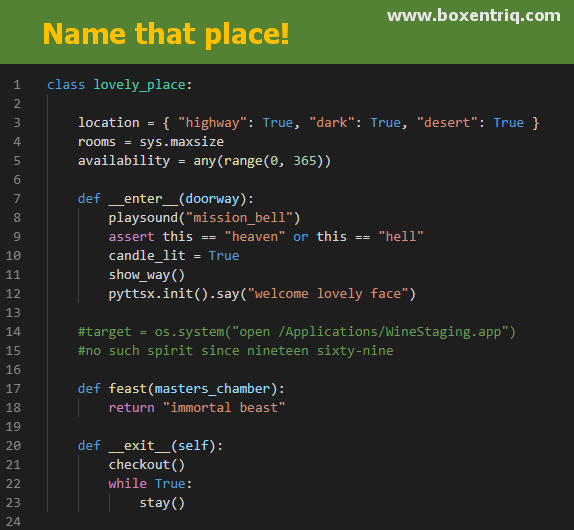
Task: Open the www.boxentriq.com link
Action: tap(474, 16)
